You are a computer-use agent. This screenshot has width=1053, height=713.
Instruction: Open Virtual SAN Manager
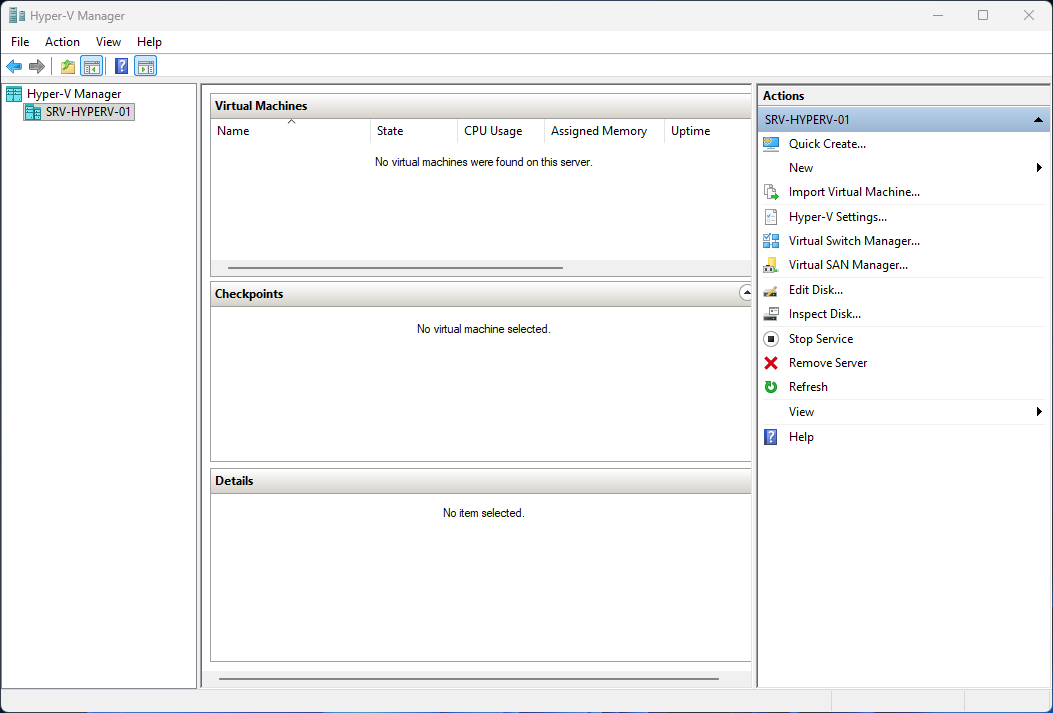[847, 264]
